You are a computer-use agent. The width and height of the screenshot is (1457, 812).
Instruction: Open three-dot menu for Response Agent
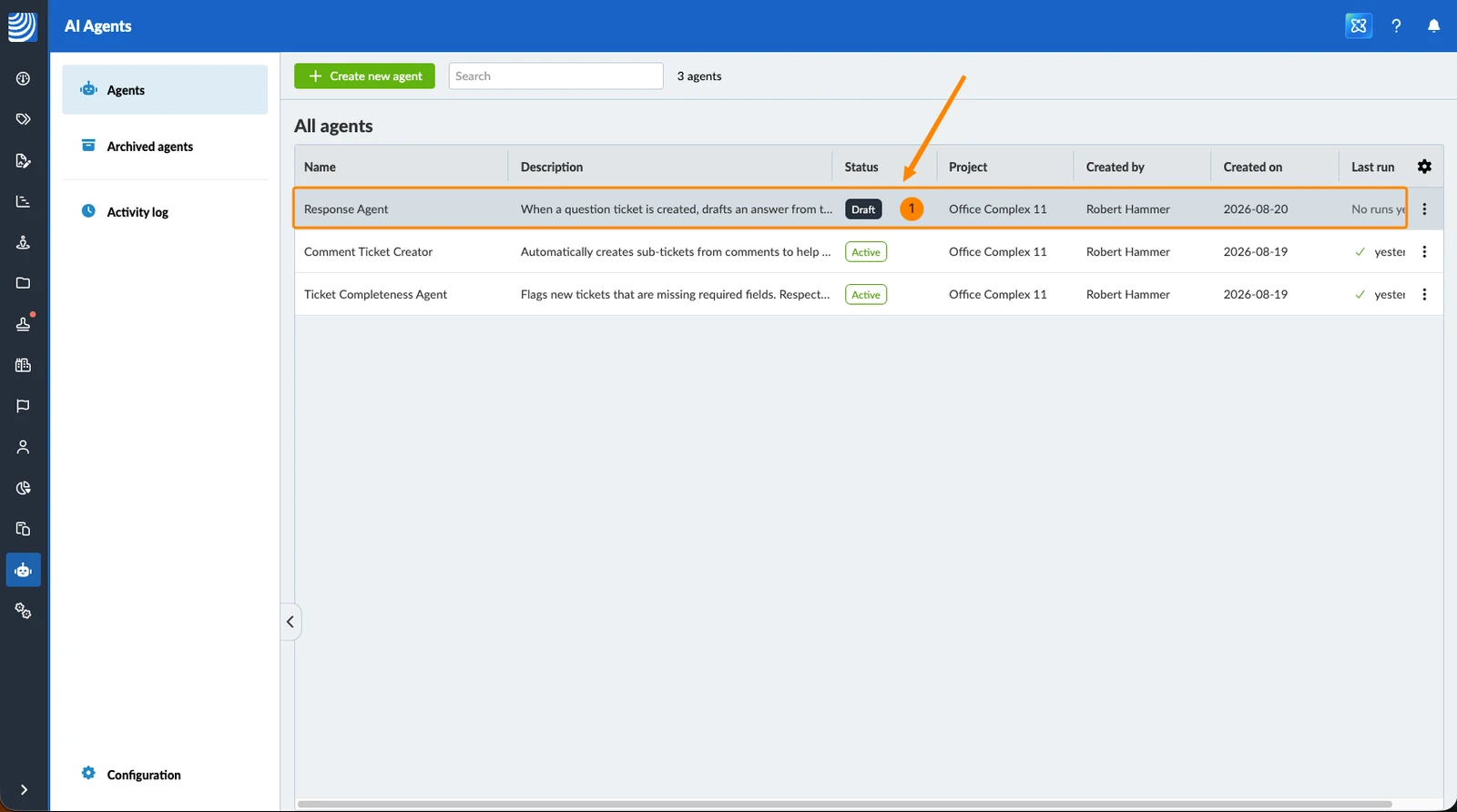tap(1424, 209)
